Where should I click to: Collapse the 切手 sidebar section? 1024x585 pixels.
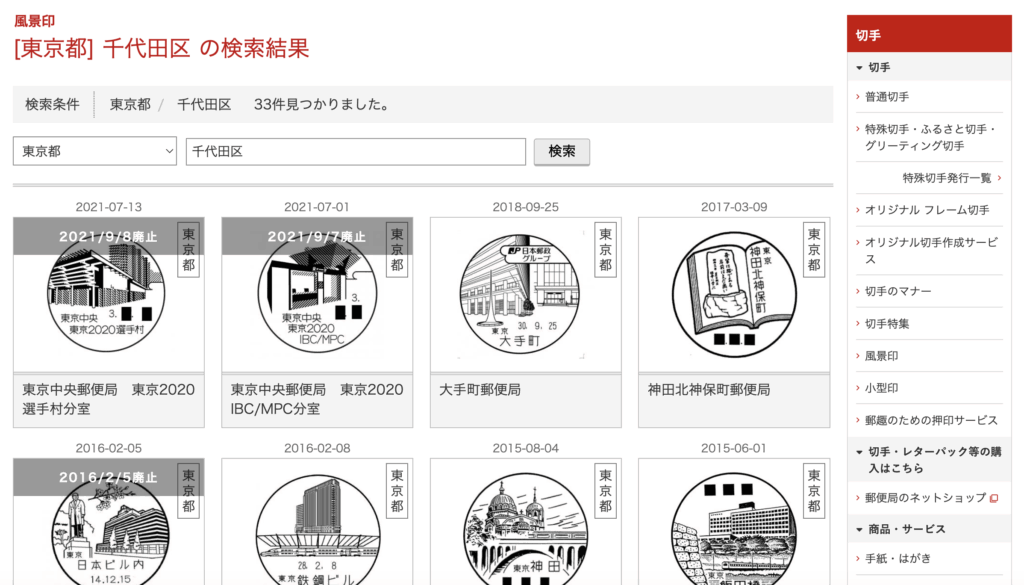click(879, 67)
